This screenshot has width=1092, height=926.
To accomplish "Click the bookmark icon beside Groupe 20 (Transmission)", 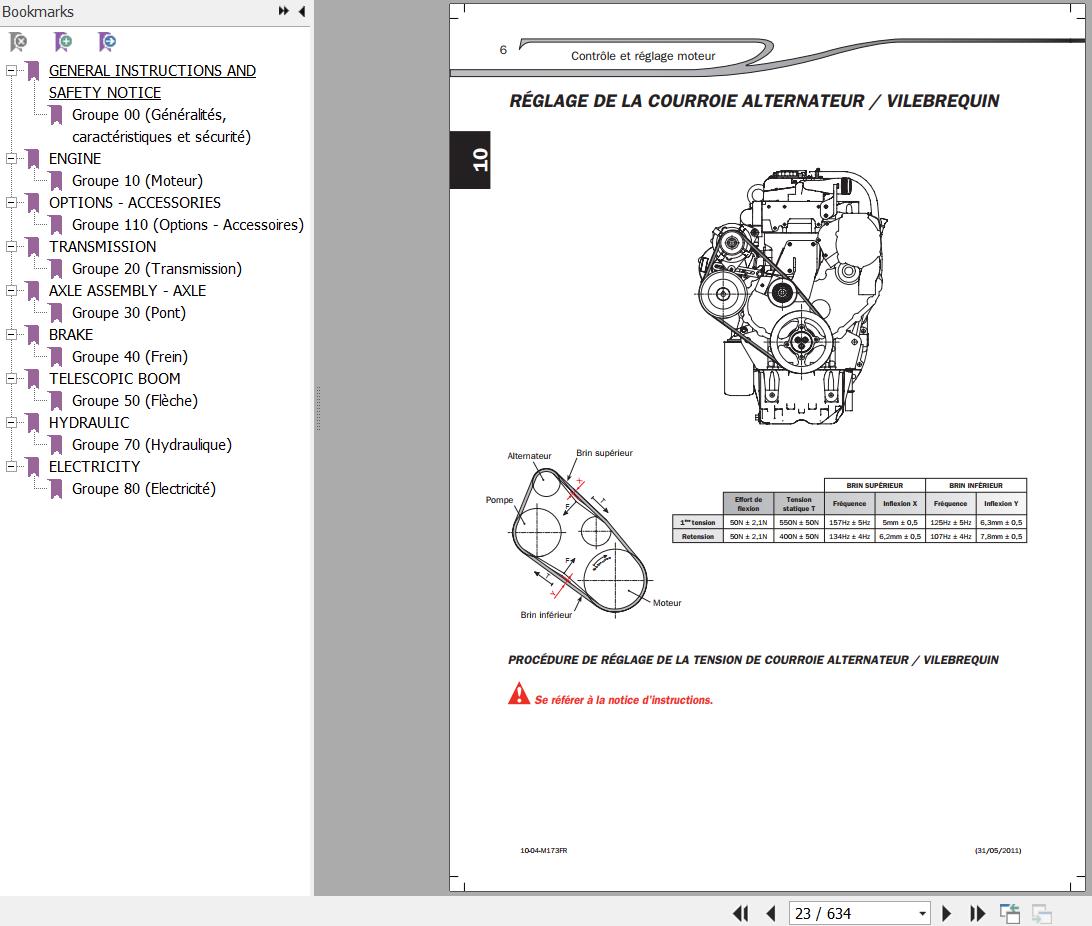I will click(x=56, y=269).
